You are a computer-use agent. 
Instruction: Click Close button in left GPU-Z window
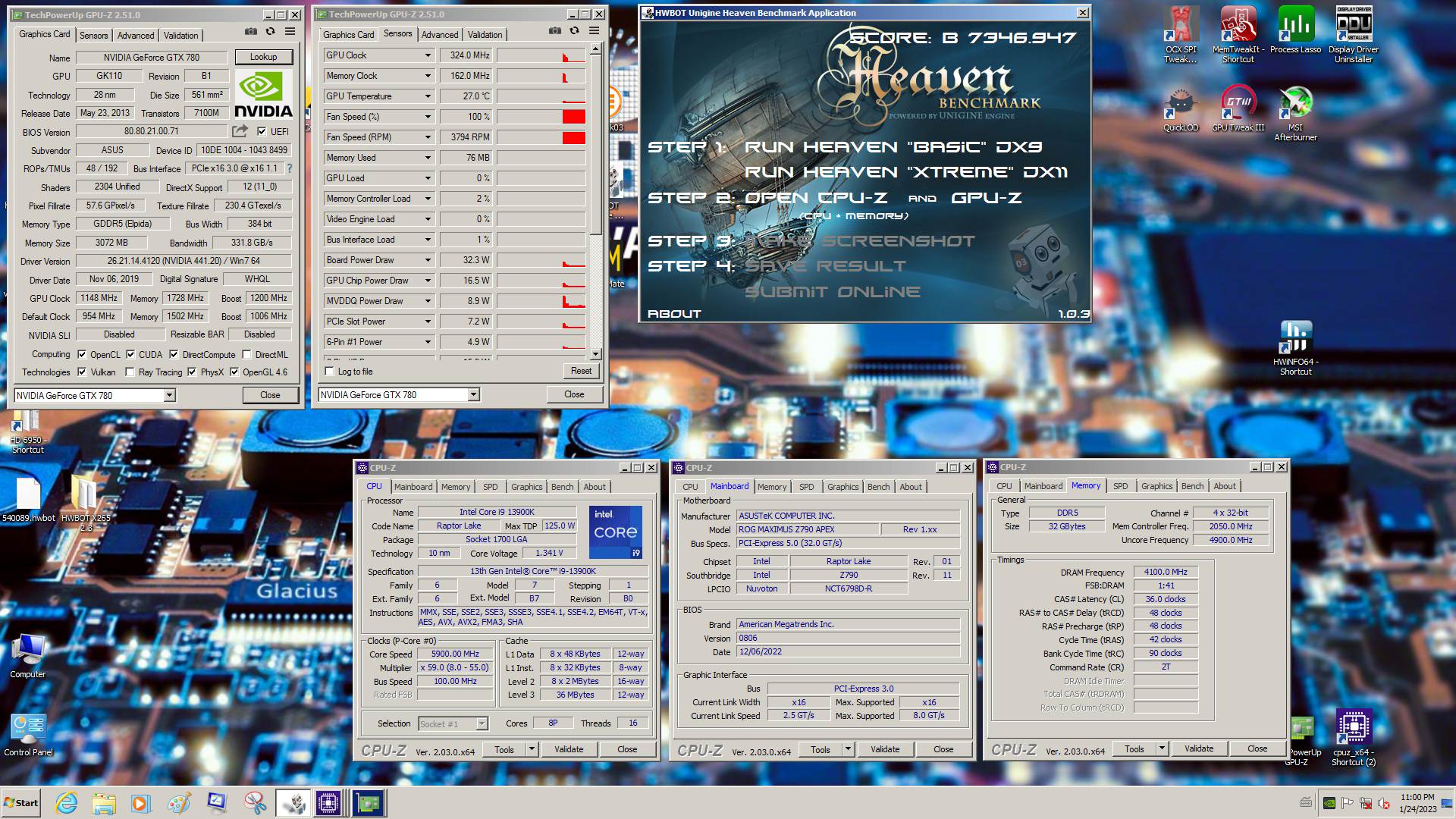point(270,395)
